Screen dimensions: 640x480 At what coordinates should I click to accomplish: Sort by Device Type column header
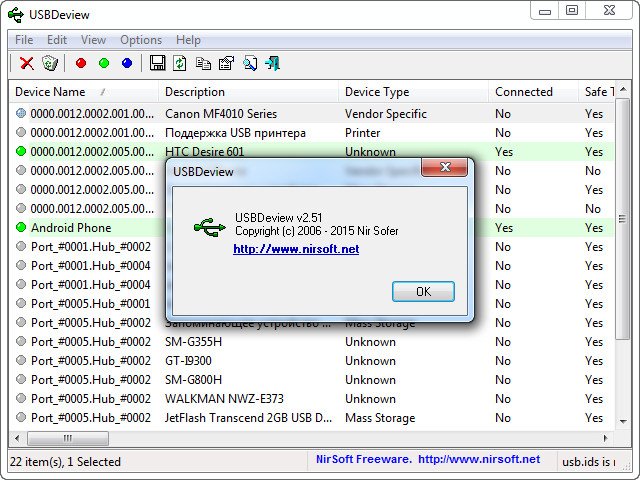pyautogui.click(x=413, y=92)
